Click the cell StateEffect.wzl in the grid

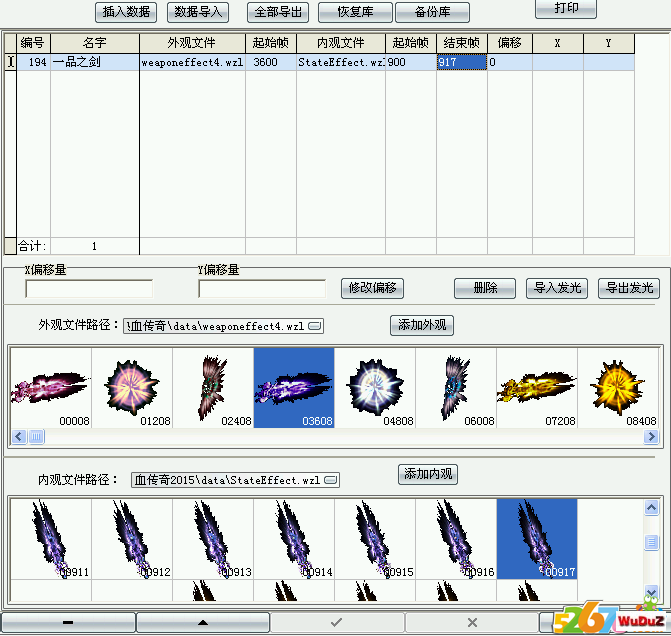341,62
